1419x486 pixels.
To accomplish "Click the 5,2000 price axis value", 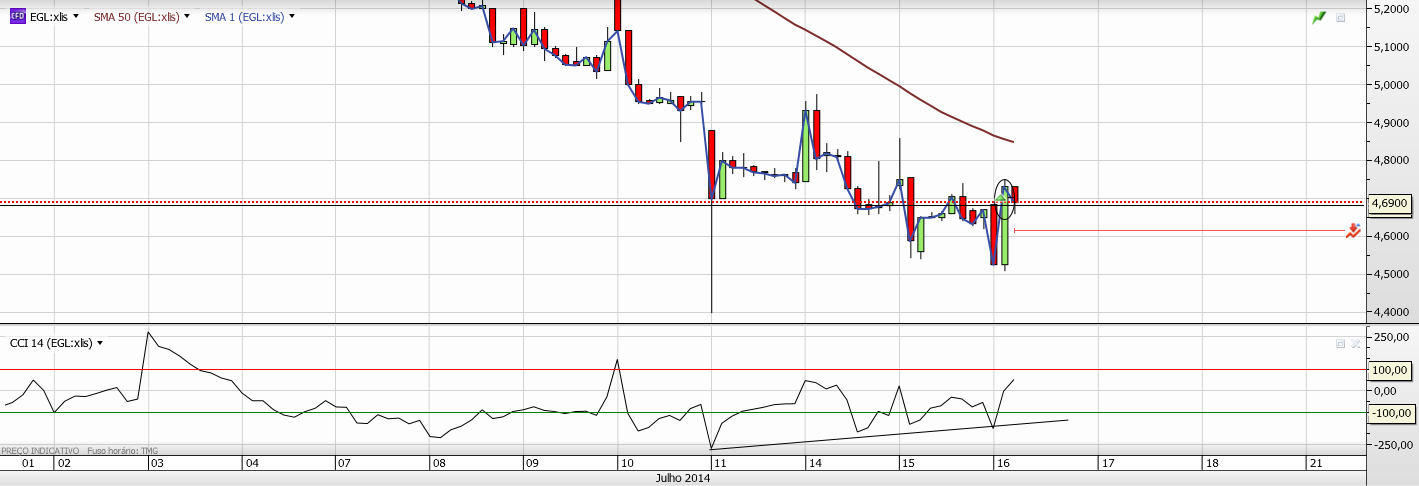I will tap(1392, 9).
